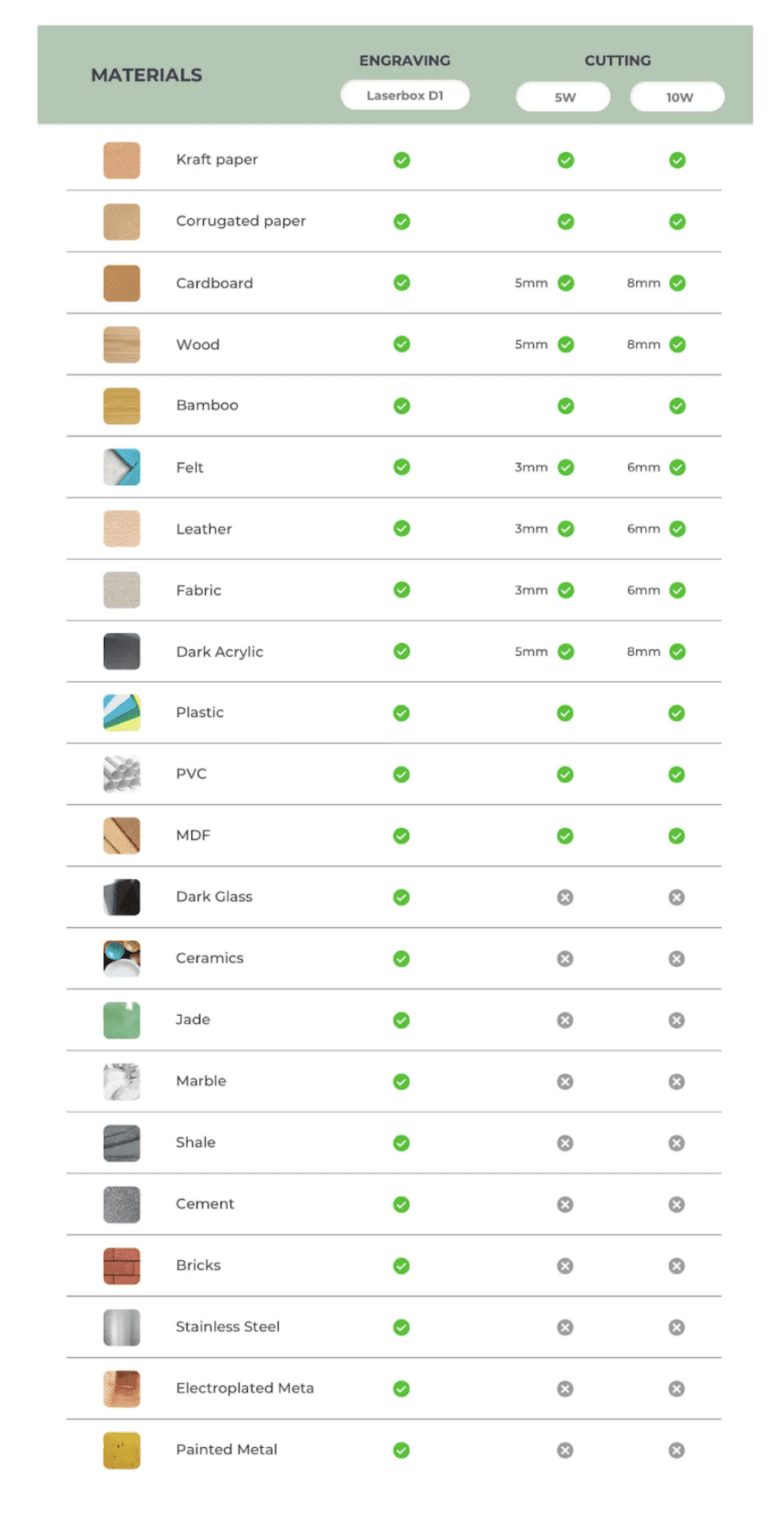The height and width of the screenshot is (1536, 777).
Task: Click the PVC pipes icon
Action: point(121,774)
